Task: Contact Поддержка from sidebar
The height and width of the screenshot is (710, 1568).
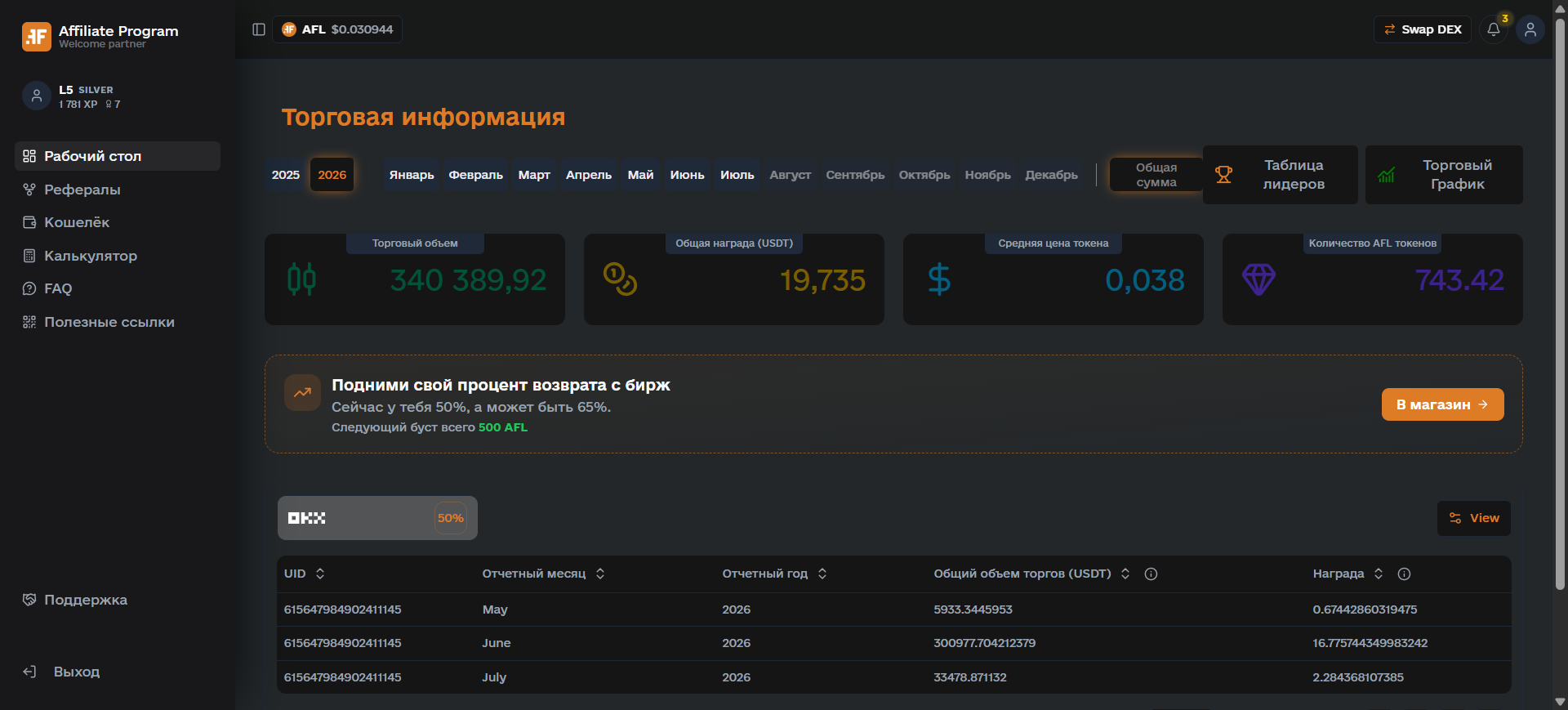Action: 118,600
